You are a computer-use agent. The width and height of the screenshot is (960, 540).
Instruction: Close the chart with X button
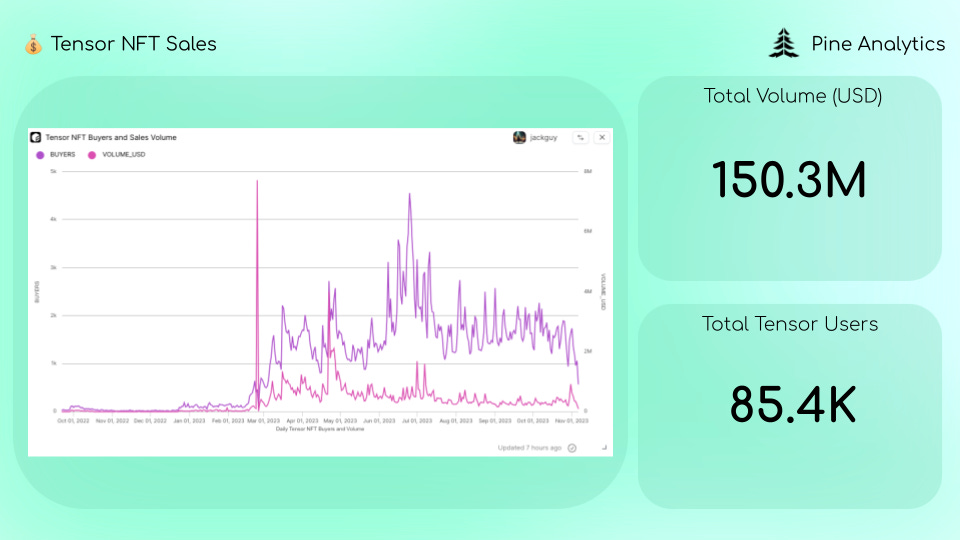[x=602, y=137]
